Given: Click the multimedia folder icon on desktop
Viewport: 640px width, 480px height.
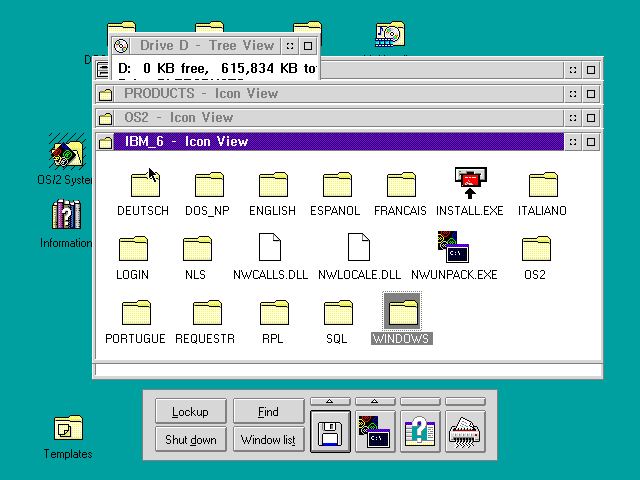Looking at the screenshot, I should pyautogui.click(x=390, y=34).
